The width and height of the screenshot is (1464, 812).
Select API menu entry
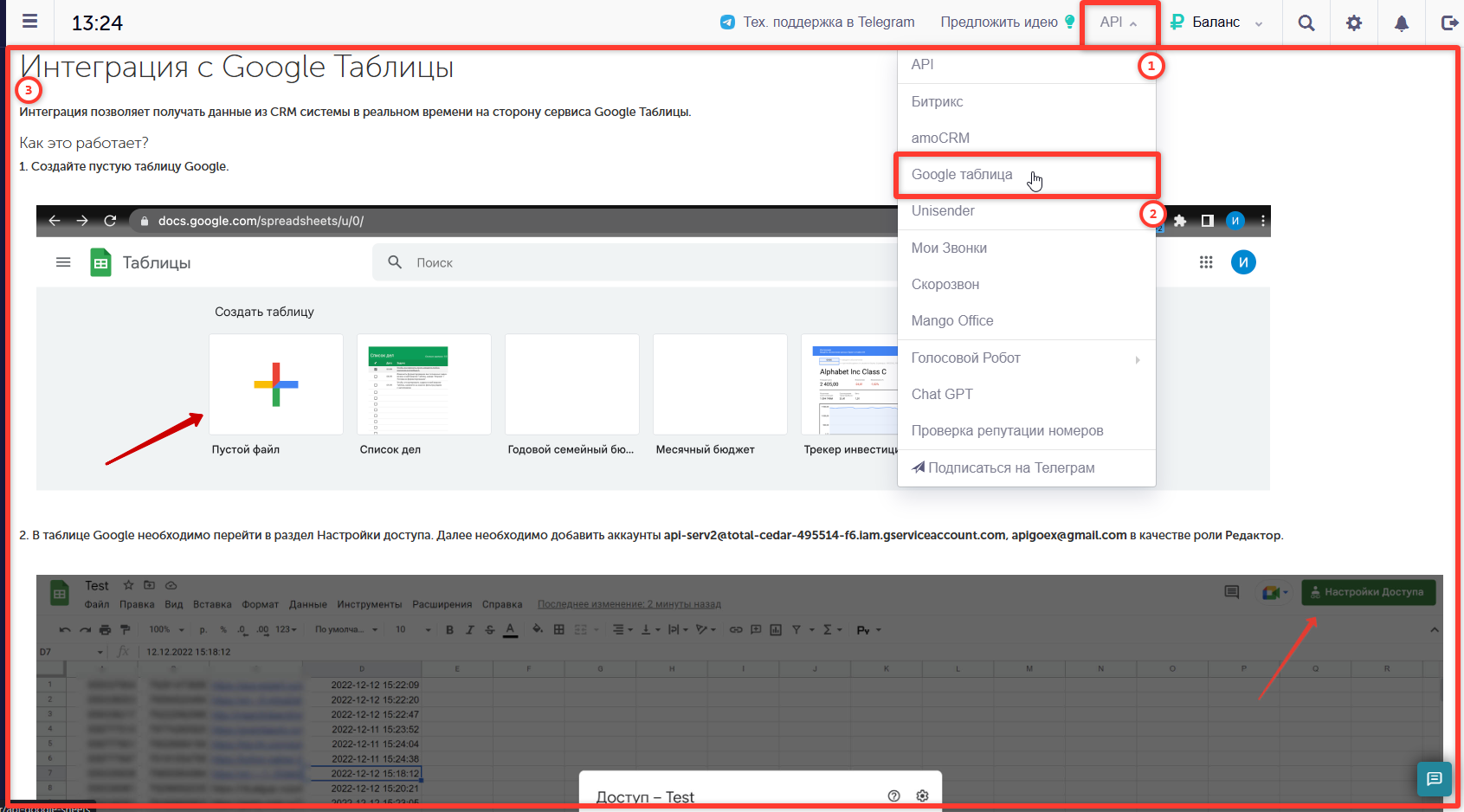(x=1027, y=64)
